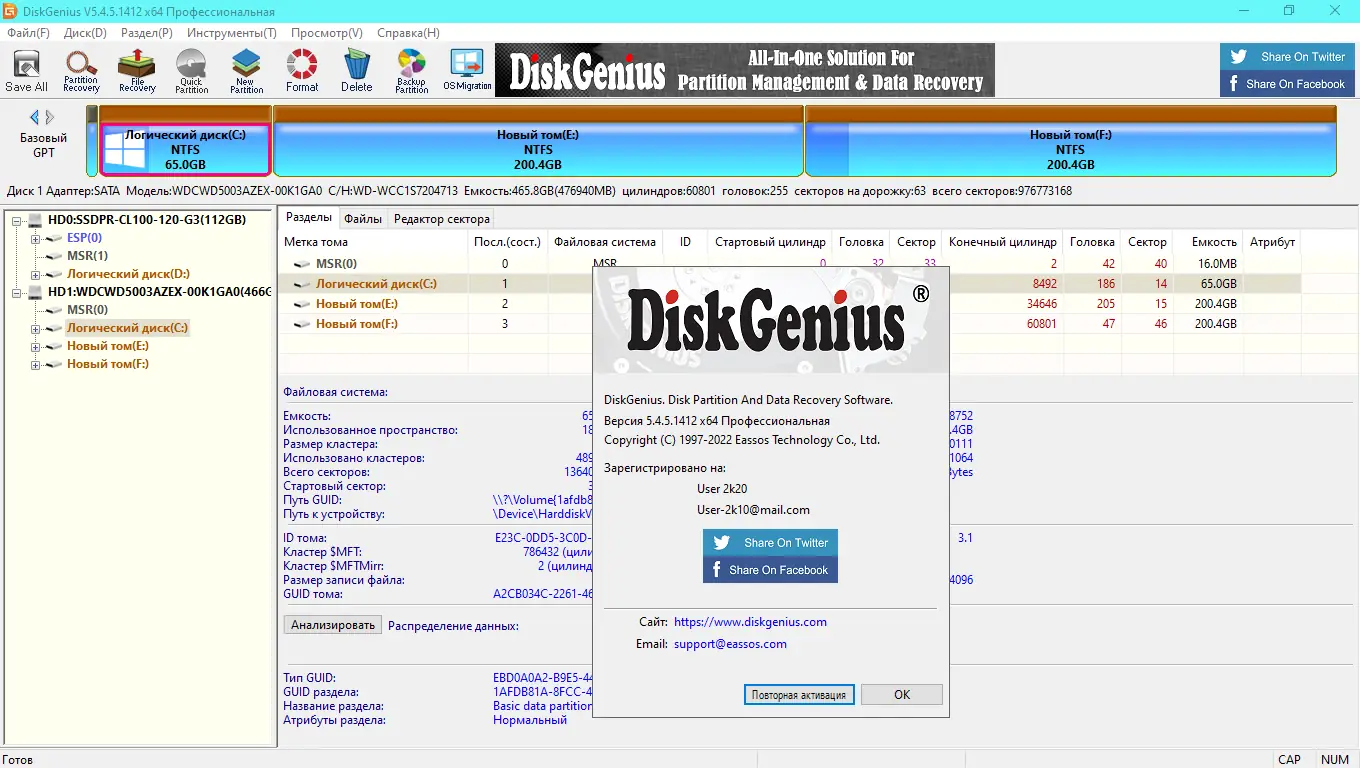
Task: Expand Логический диск(C:) in the tree
Action: [35, 328]
